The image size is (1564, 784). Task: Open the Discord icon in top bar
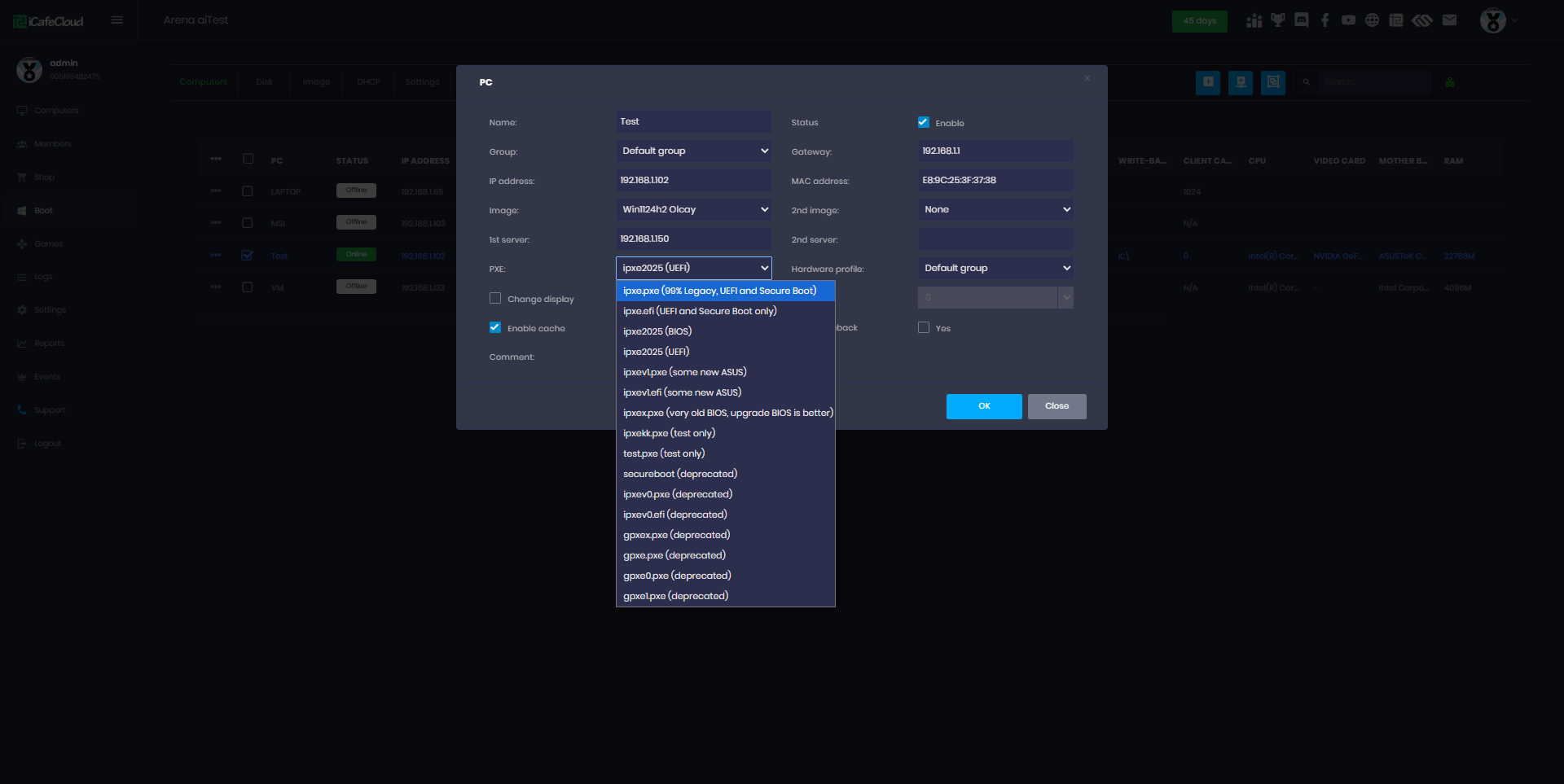click(1302, 20)
